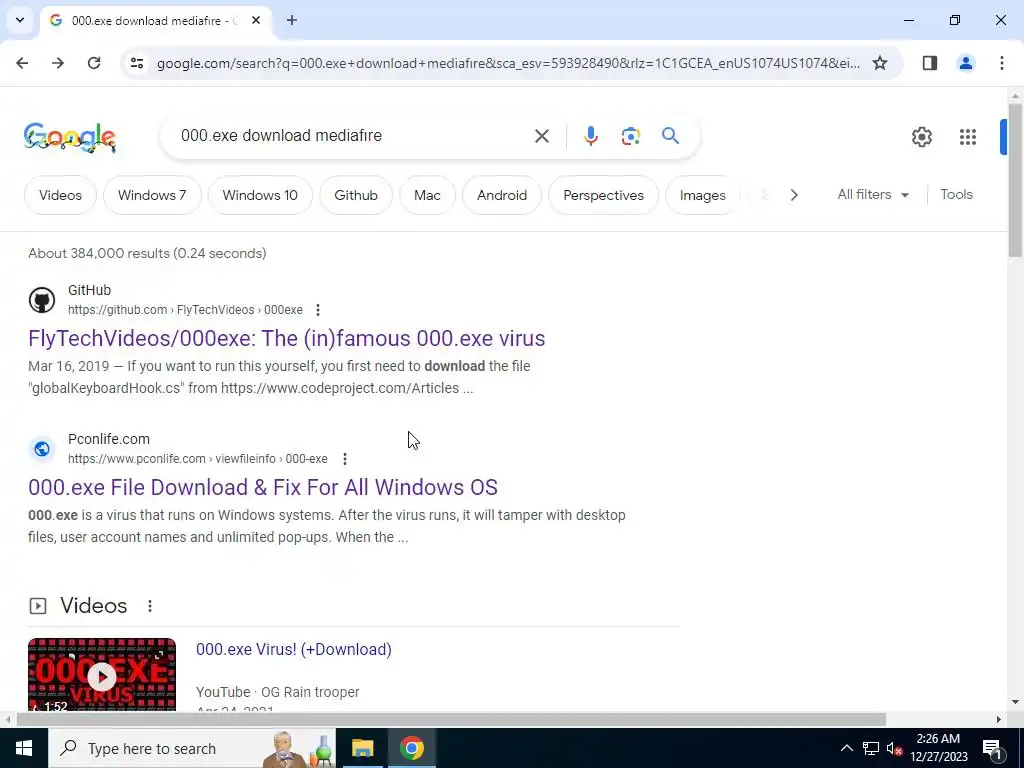1024x768 pixels.
Task: Go back to the previous page
Action: [22, 63]
